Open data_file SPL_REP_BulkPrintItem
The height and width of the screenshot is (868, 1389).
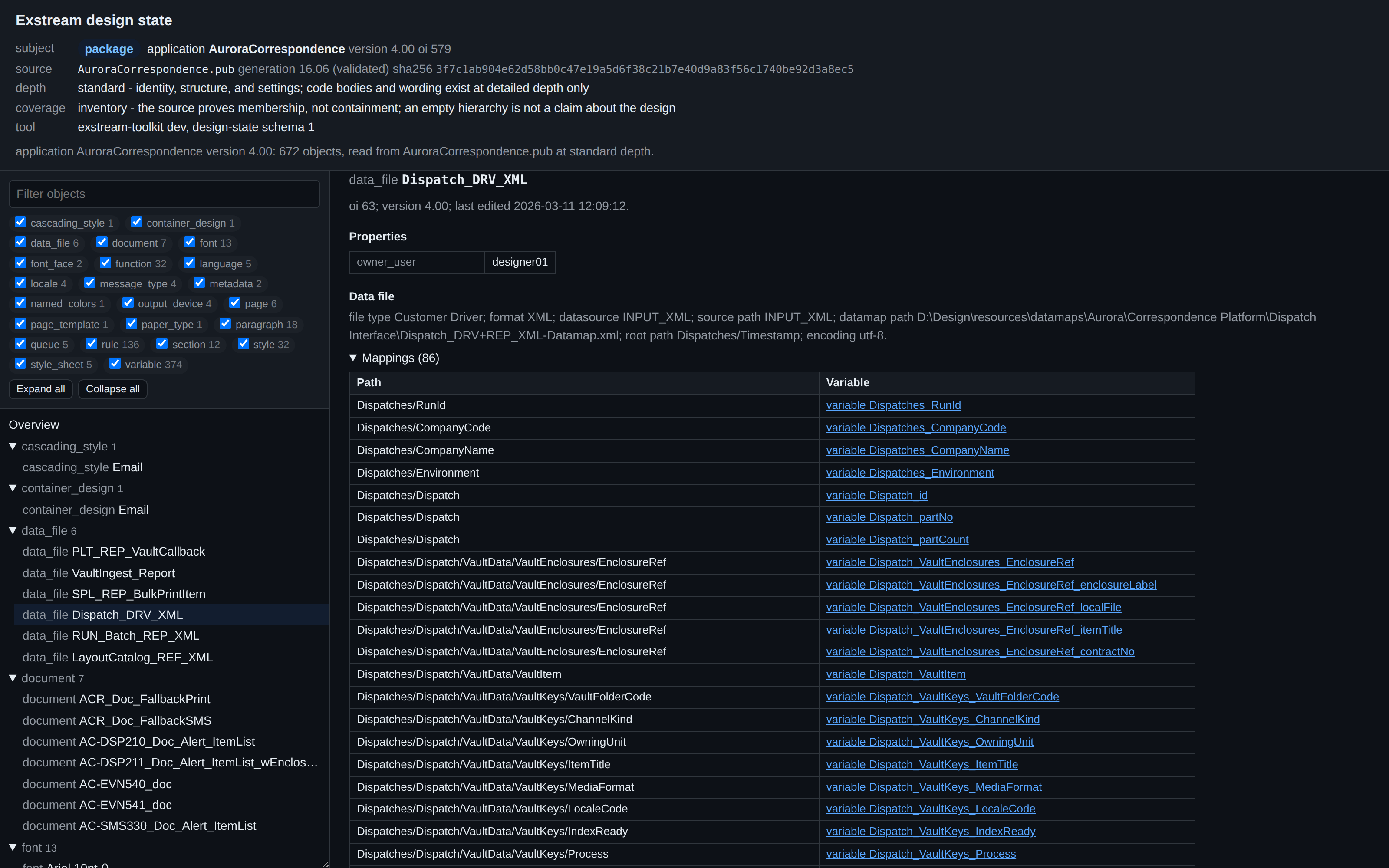point(114,594)
